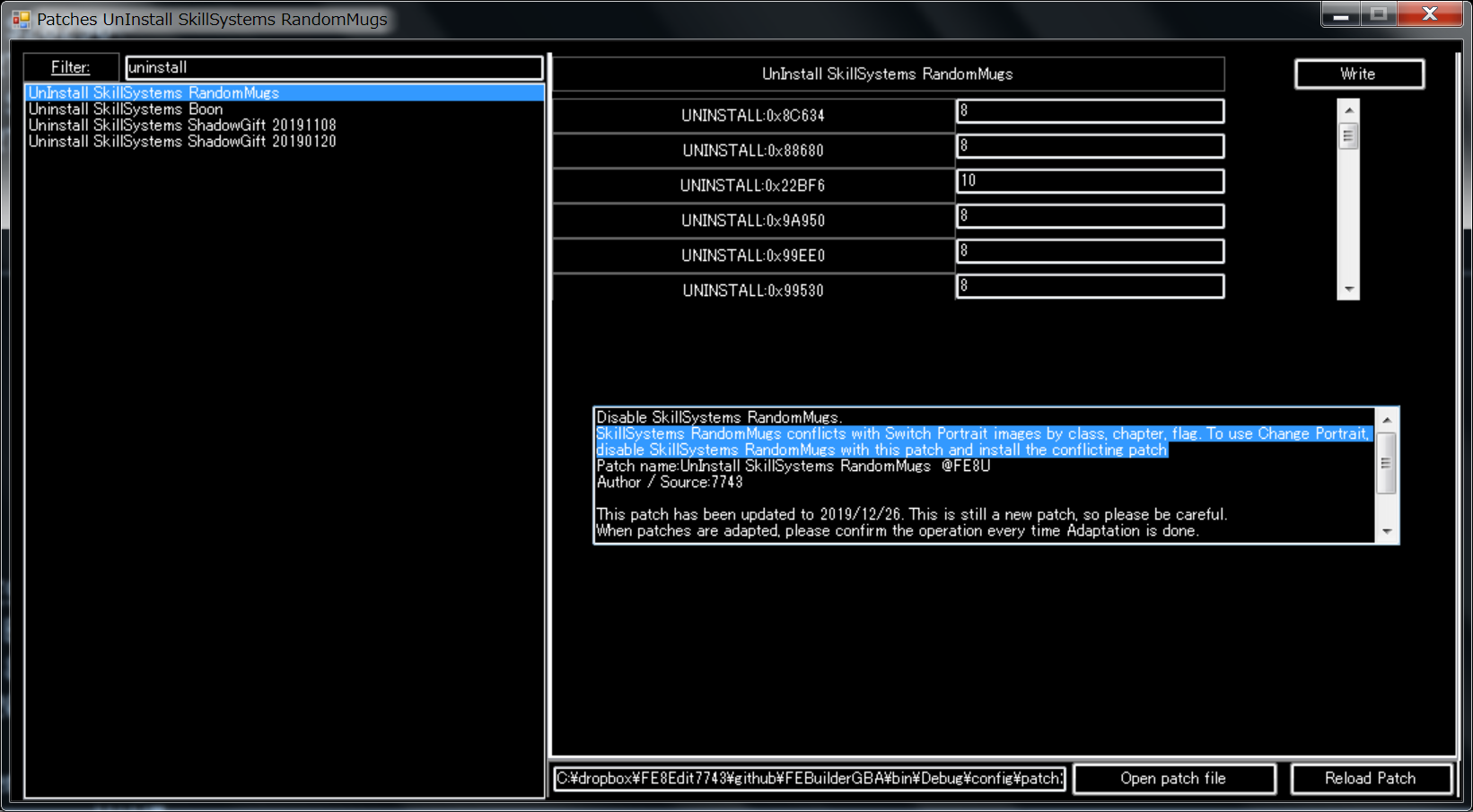Click the app icon in title bar

pyautogui.click(x=21, y=19)
